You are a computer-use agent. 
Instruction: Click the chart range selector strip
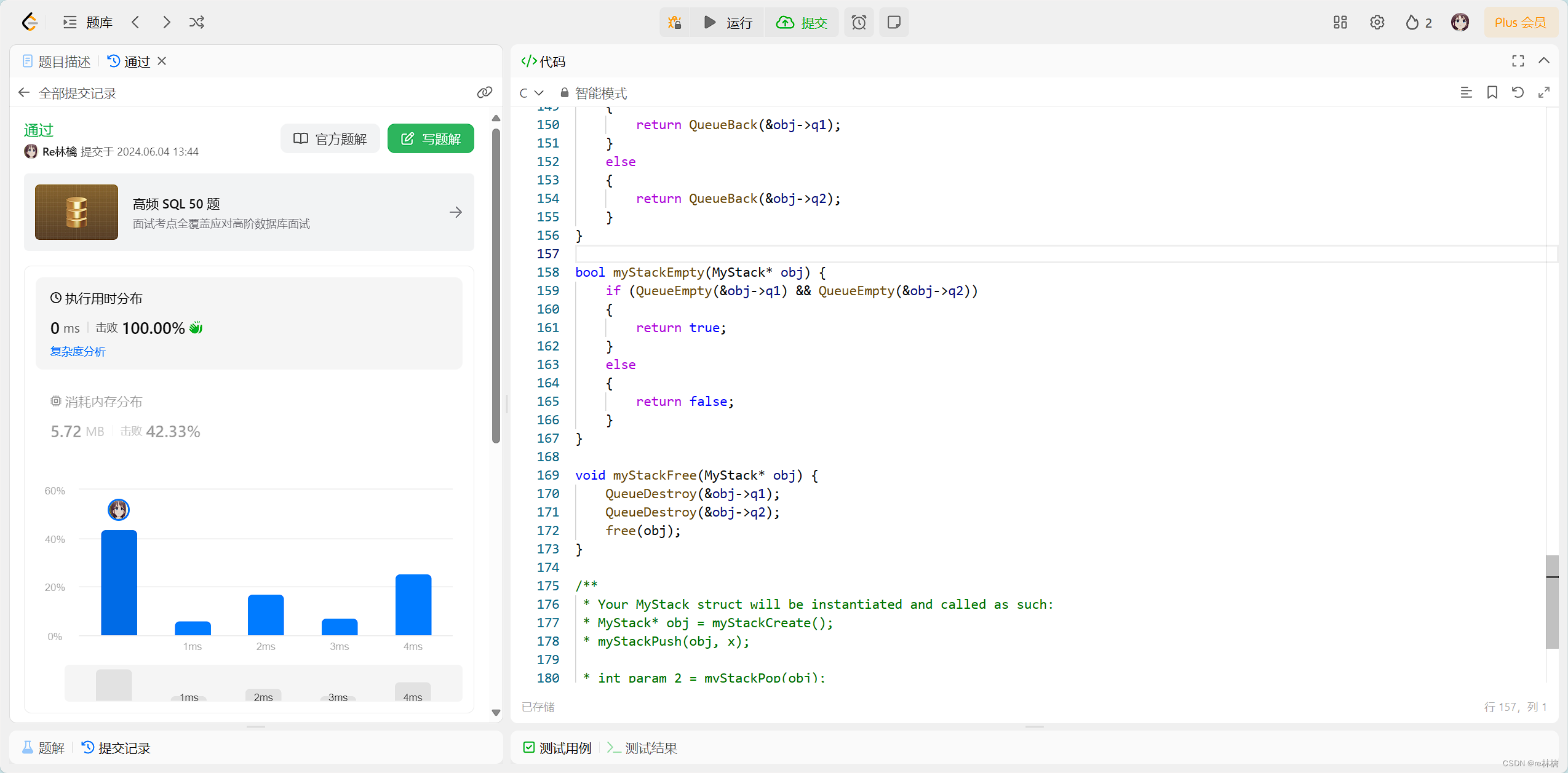click(263, 683)
